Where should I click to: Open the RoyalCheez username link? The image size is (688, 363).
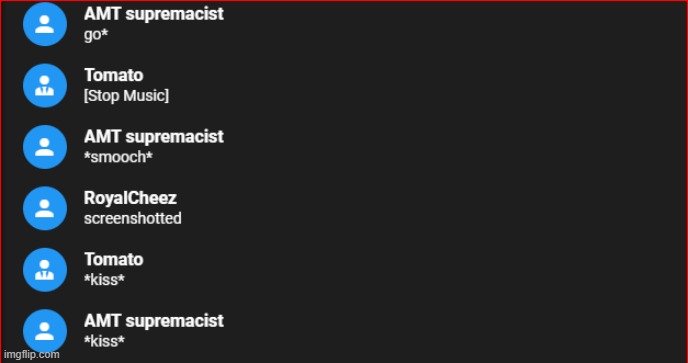130,198
